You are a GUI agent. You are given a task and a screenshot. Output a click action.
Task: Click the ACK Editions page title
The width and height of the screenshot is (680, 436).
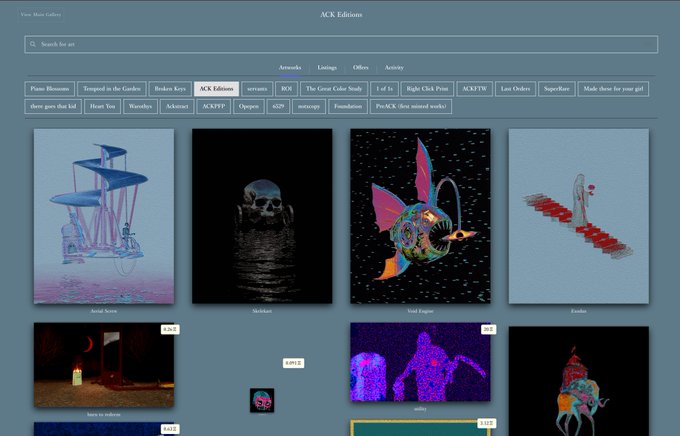coord(341,14)
